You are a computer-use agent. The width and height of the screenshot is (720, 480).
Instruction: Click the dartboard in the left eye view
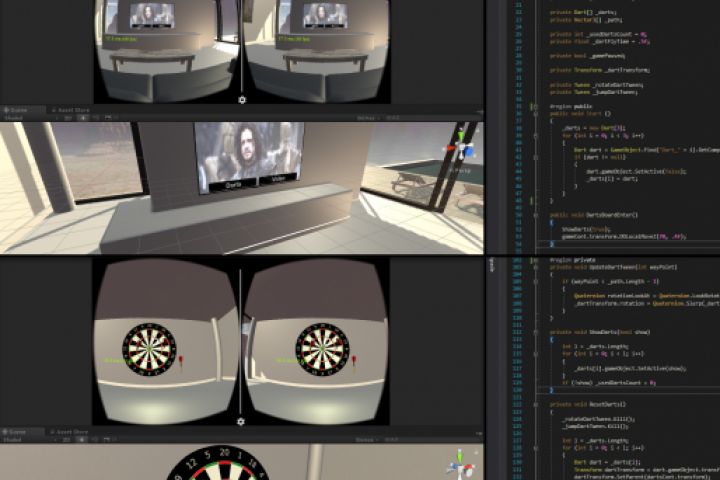[x=150, y=350]
